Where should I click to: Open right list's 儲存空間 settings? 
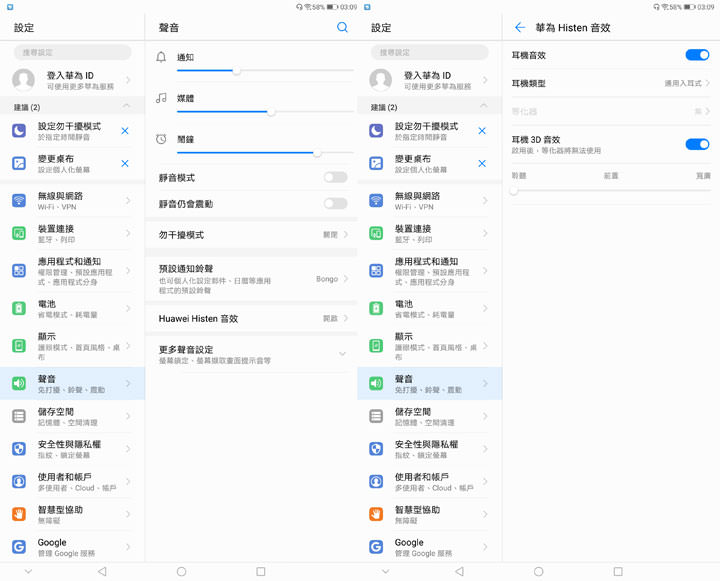(x=429, y=416)
